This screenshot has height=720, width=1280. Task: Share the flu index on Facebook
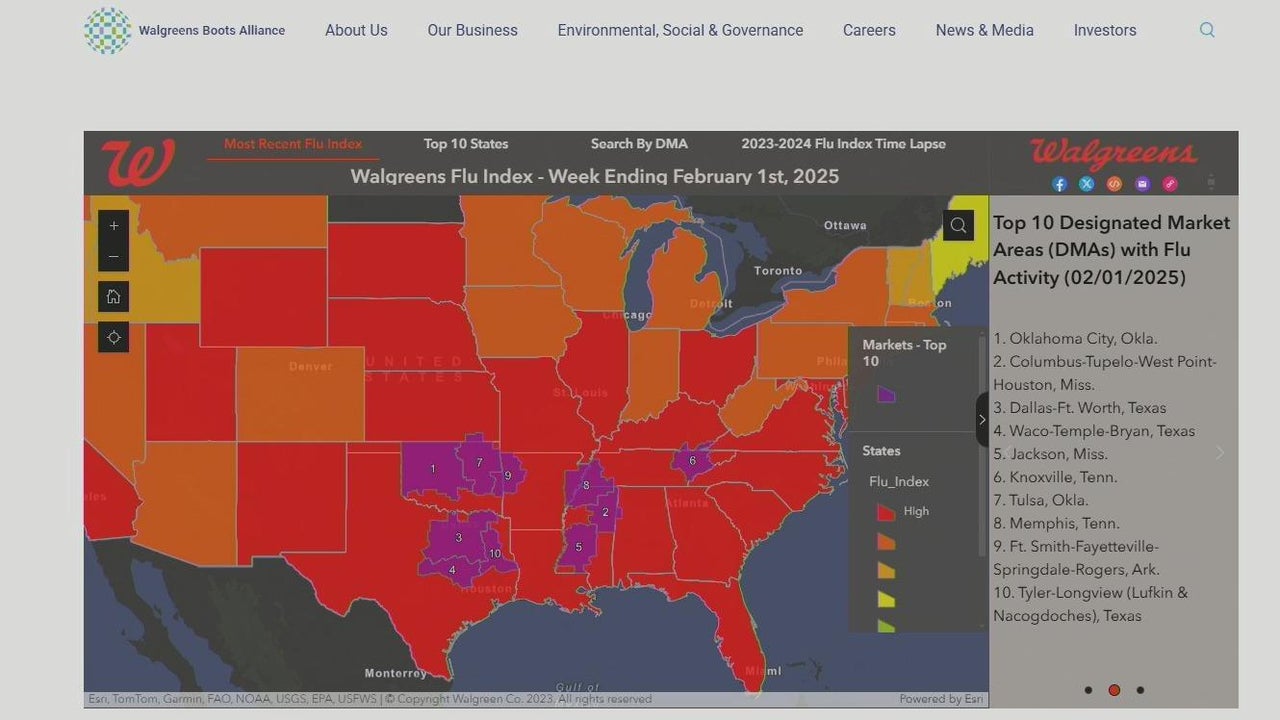pyautogui.click(x=1059, y=184)
